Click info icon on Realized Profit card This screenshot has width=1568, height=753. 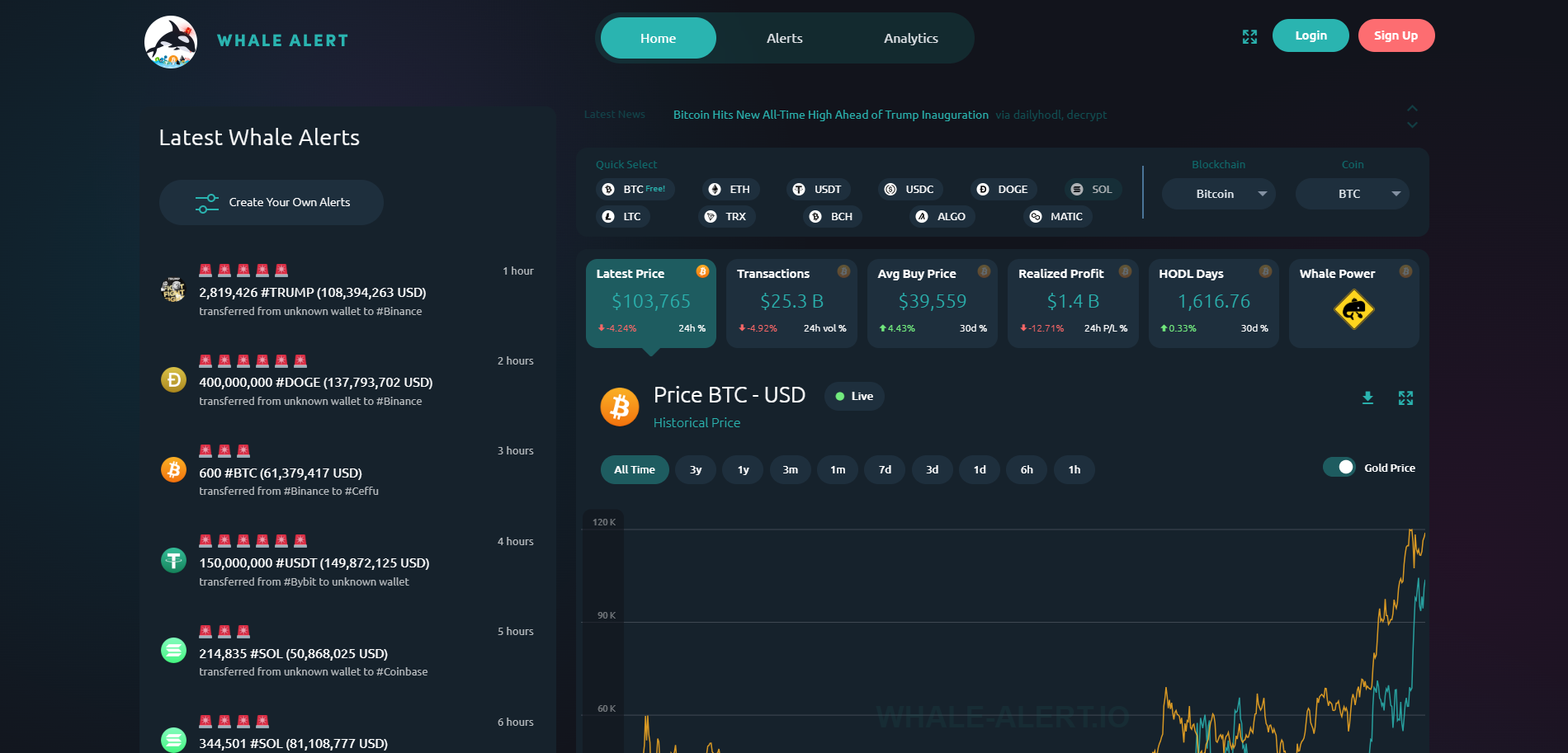pyautogui.click(x=1125, y=271)
